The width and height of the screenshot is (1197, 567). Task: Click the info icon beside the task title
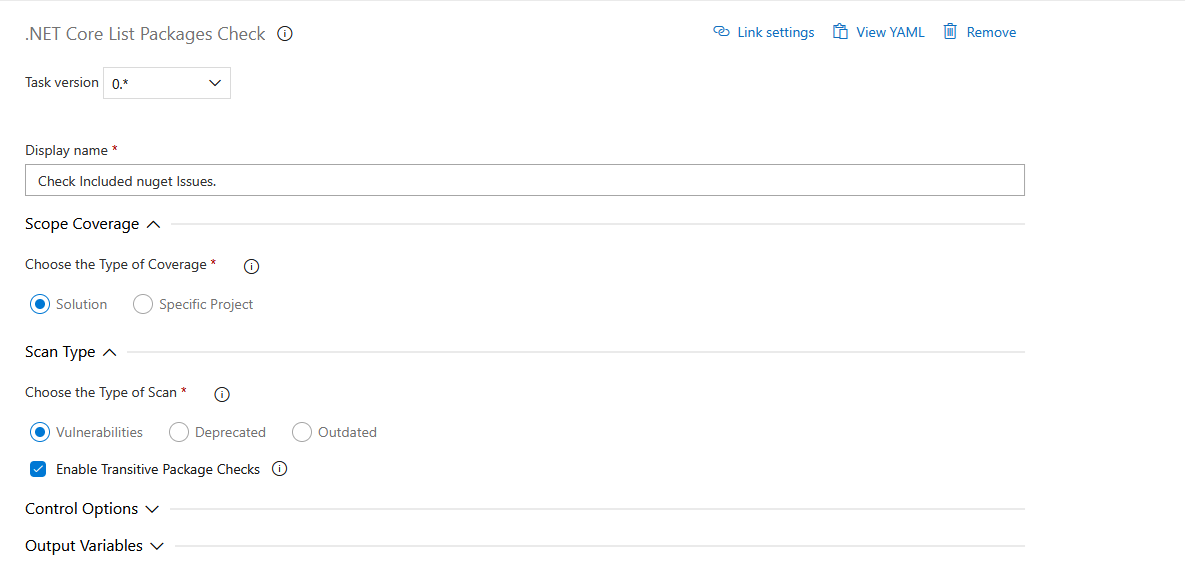(285, 34)
